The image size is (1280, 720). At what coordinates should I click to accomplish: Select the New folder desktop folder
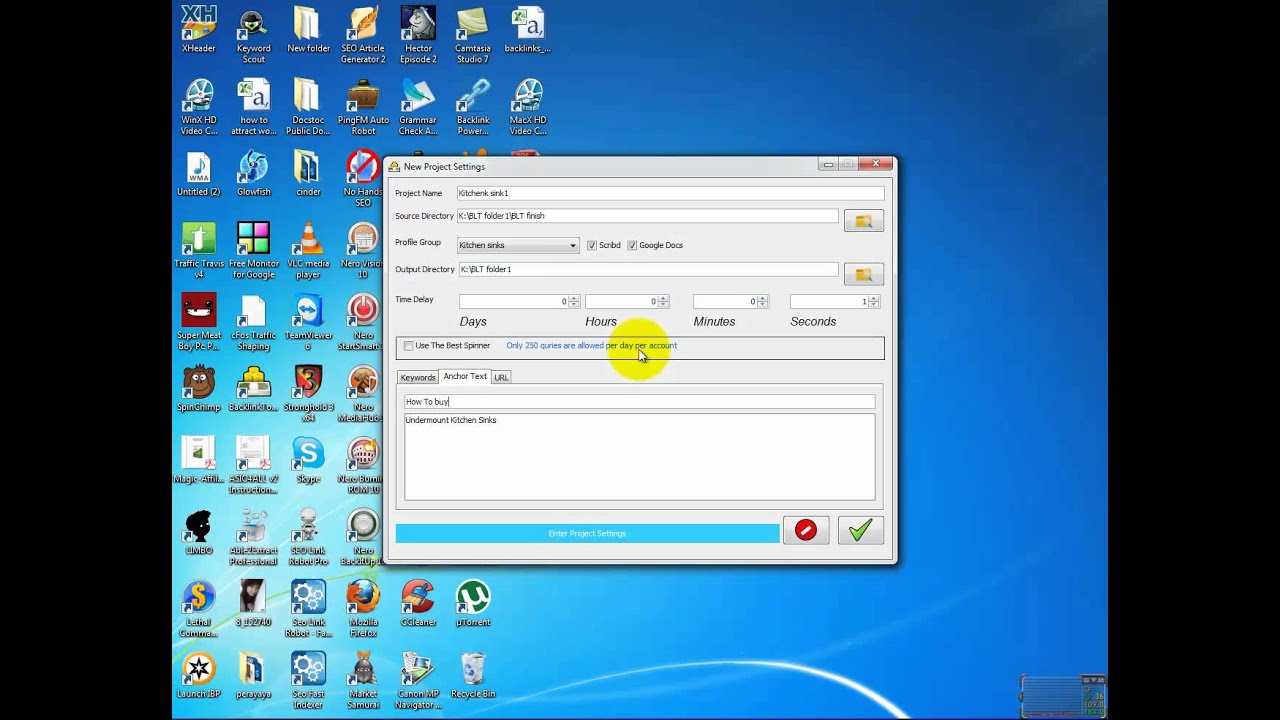(x=308, y=30)
